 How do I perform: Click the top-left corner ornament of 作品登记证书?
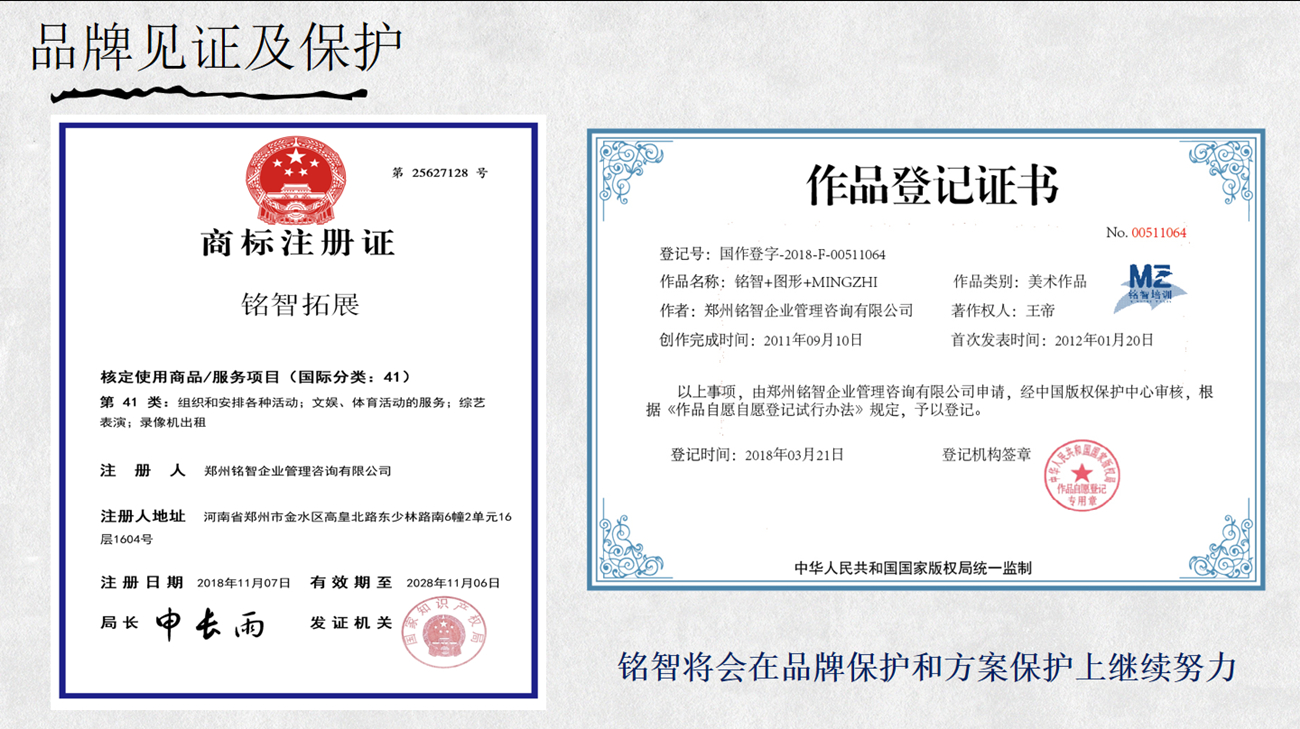coord(629,171)
